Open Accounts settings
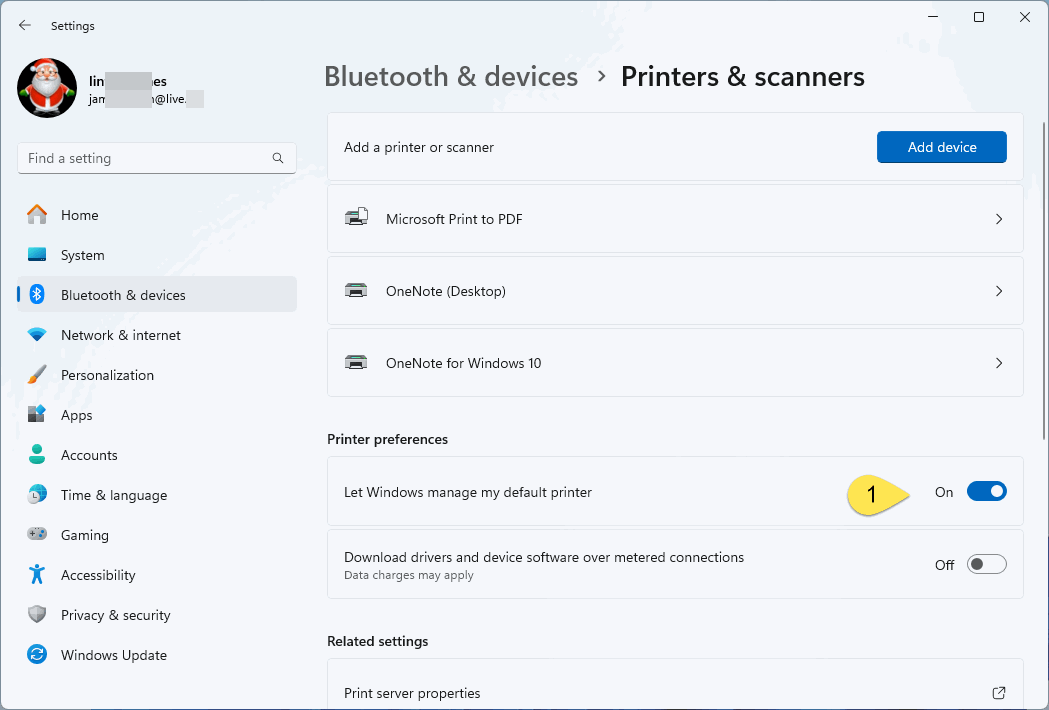The height and width of the screenshot is (710, 1049). pos(157,455)
